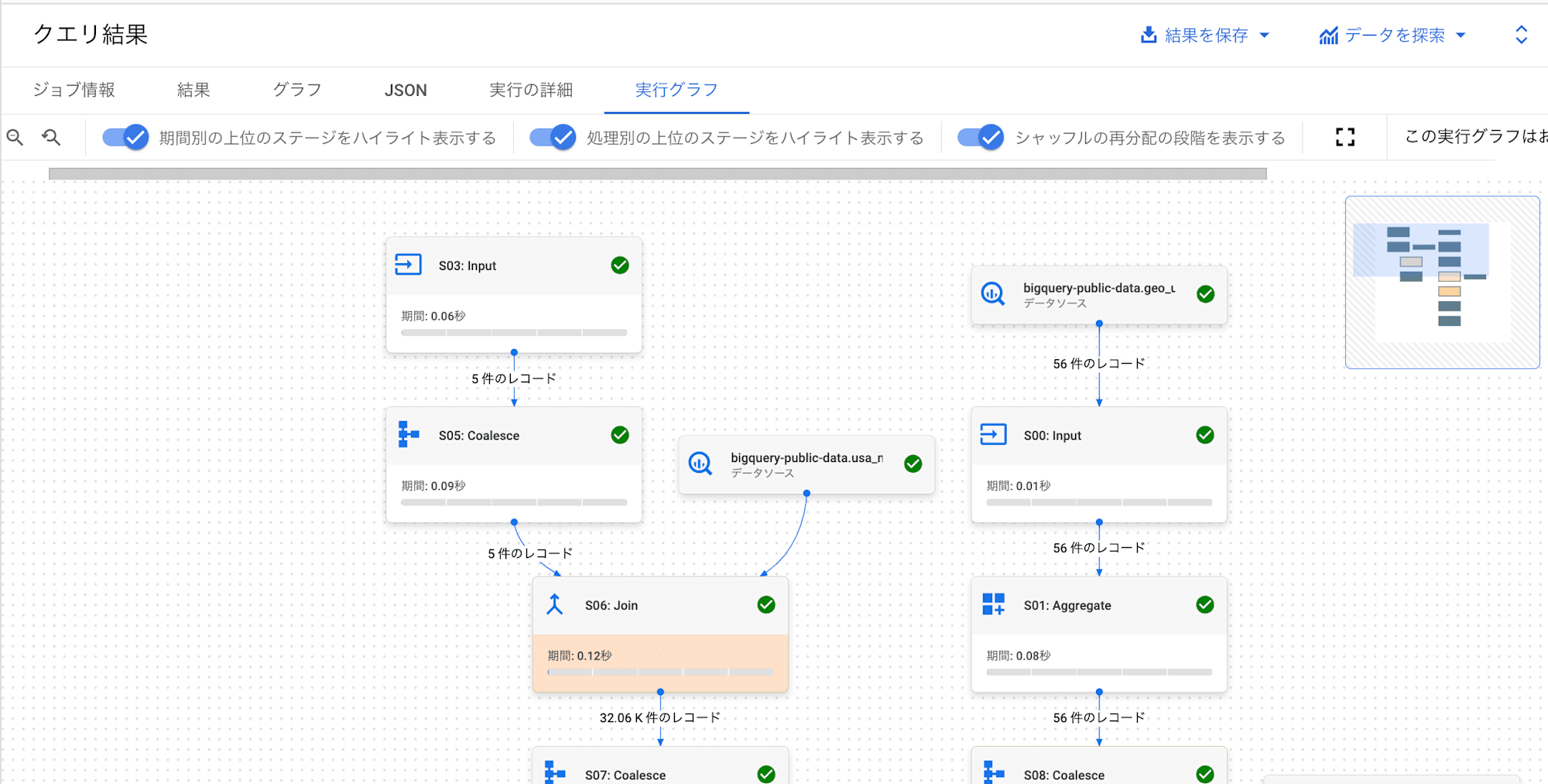Image resolution: width=1548 pixels, height=784 pixels.
Task: Toggle highlight top stages by processing
Action: [553, 138]
